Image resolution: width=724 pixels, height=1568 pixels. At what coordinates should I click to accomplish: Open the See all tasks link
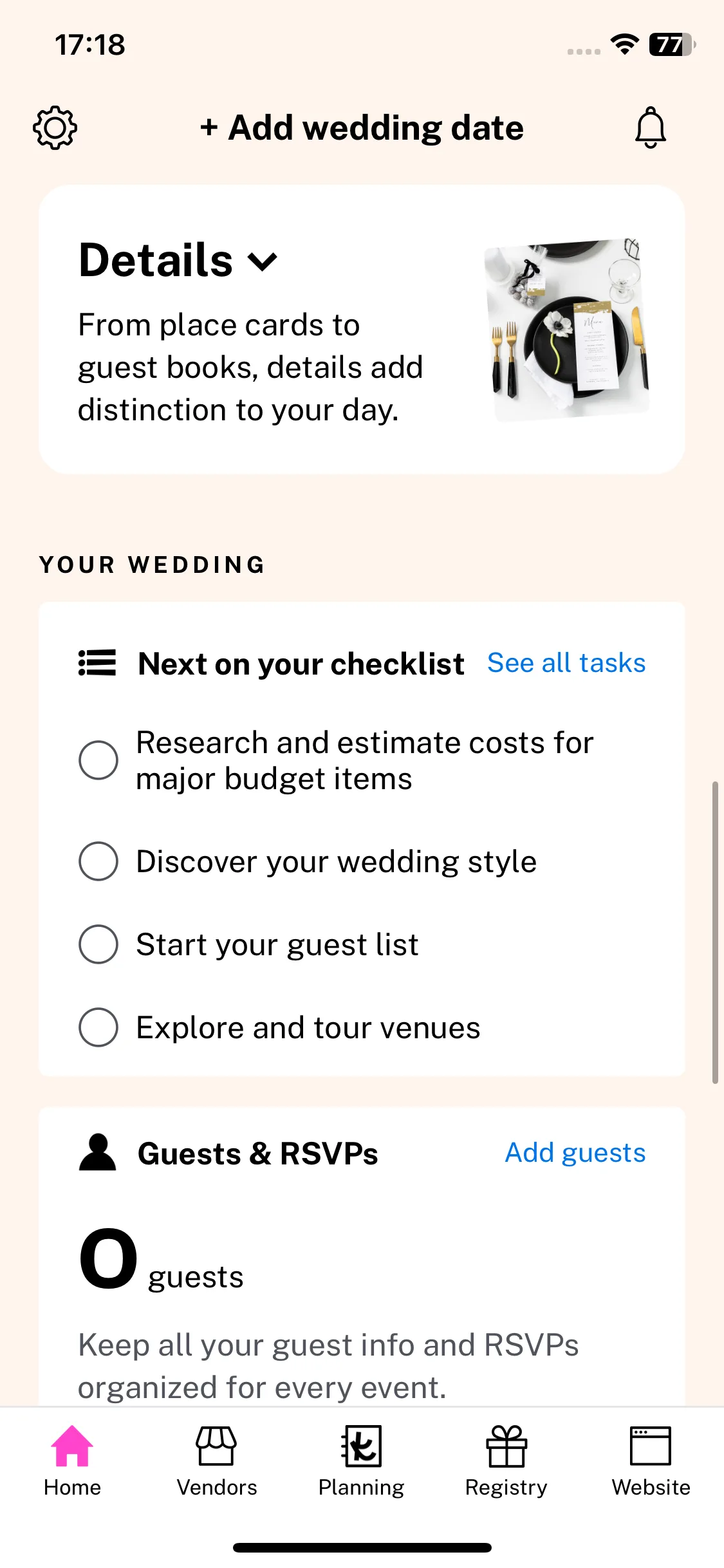click(x=566, y=663)
